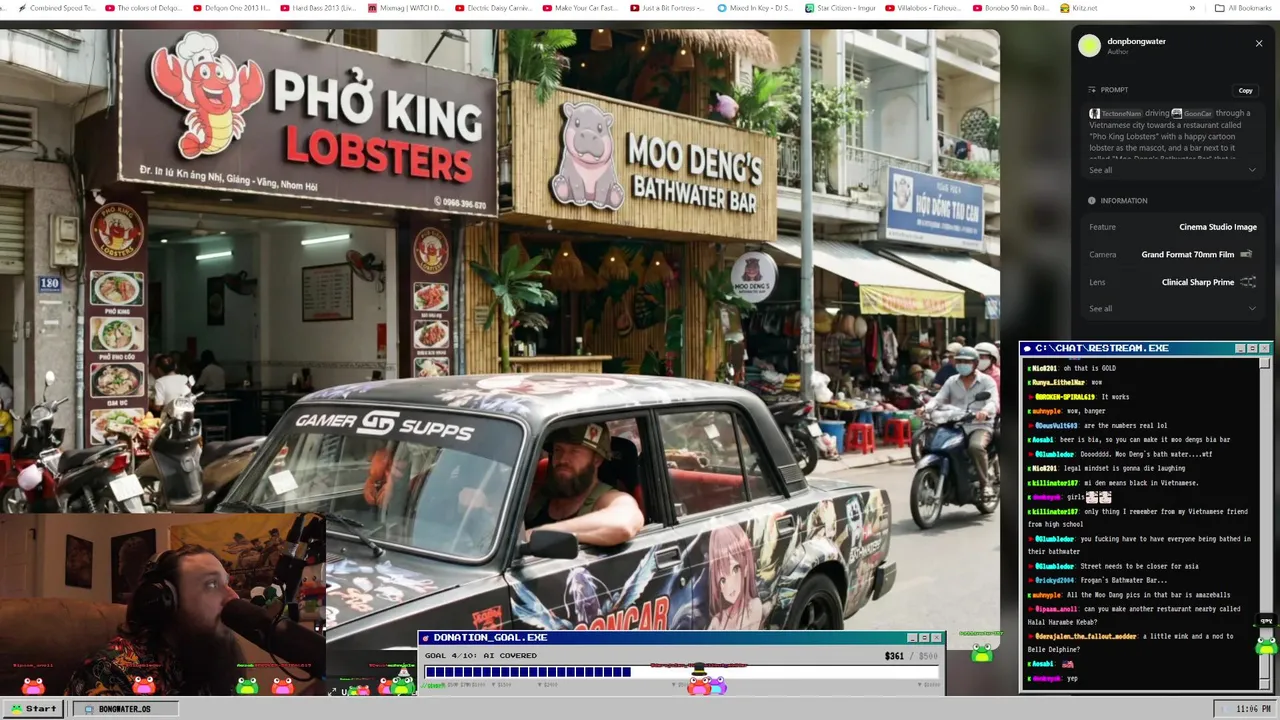Click the Clinical Sharp Prime lens icon

(x=1248, y=282)
